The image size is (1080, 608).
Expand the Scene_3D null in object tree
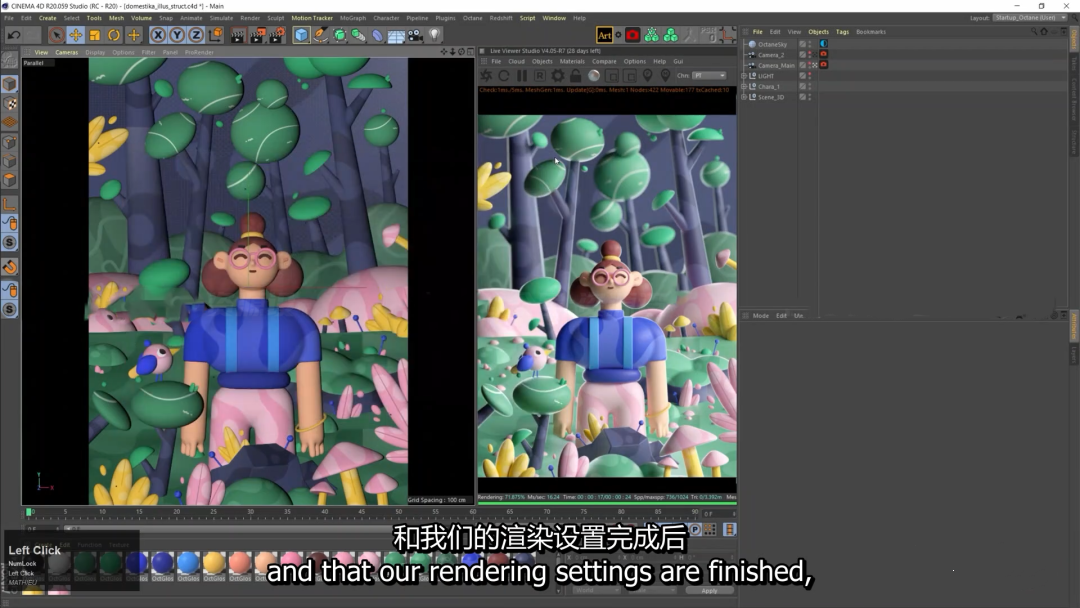[744, 97]
